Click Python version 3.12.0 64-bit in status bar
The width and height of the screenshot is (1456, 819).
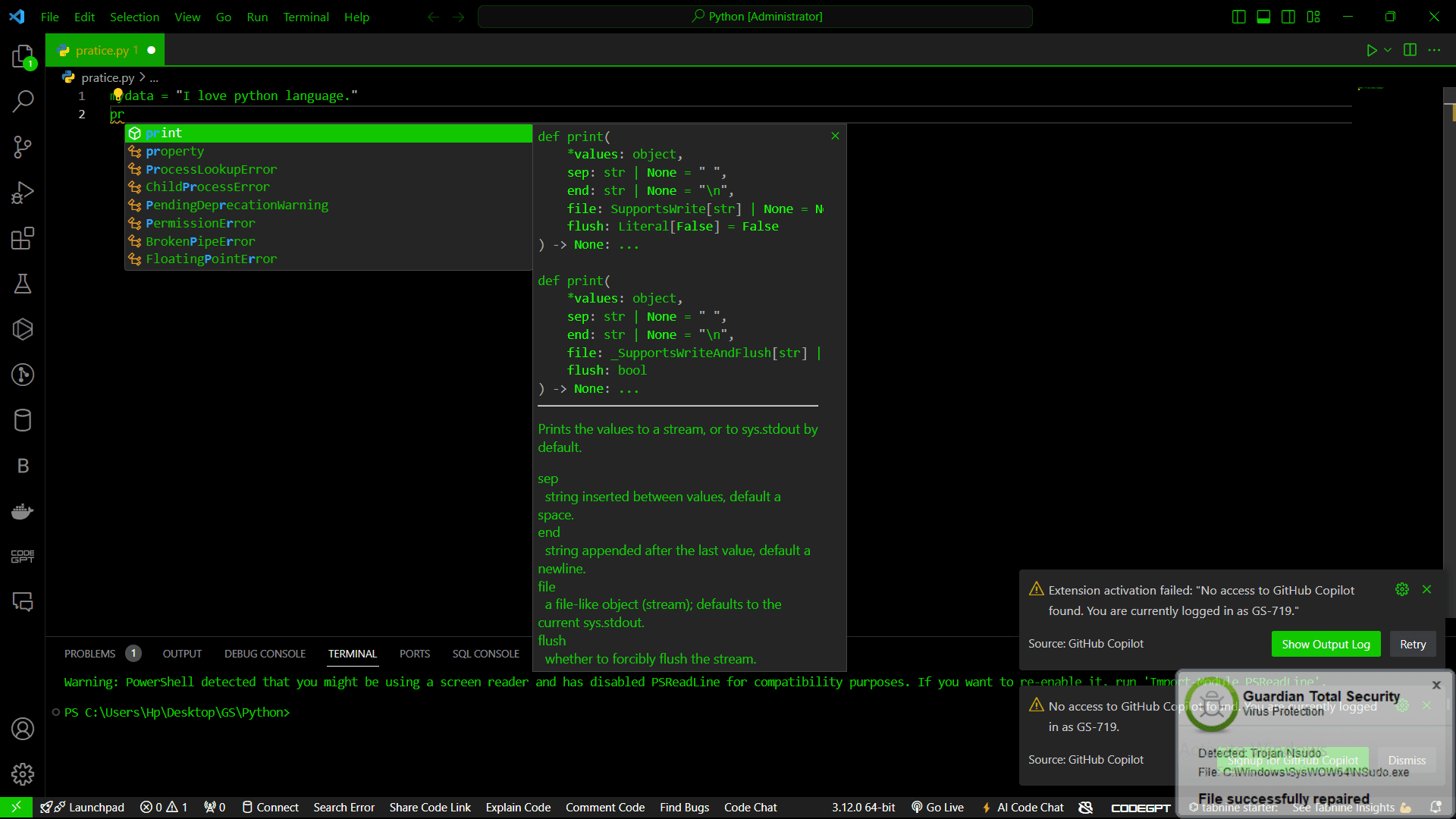(863, 808)
